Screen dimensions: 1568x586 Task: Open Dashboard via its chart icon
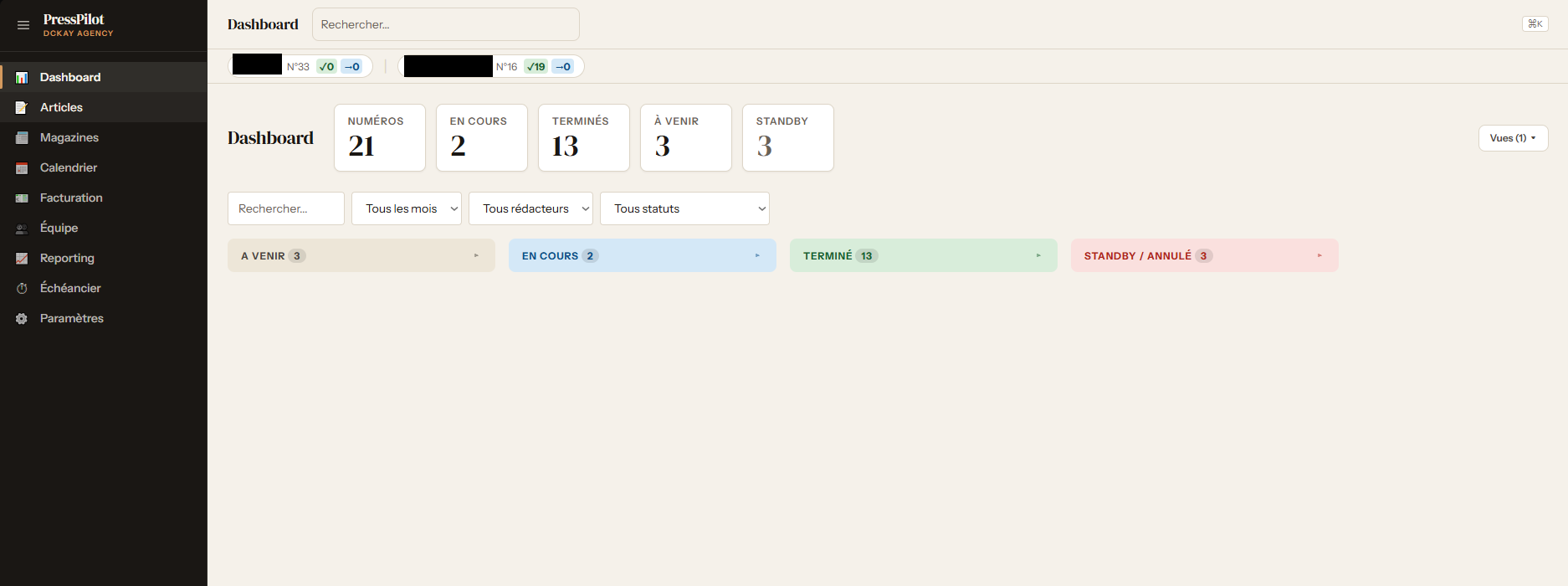[x=22, y=78]
